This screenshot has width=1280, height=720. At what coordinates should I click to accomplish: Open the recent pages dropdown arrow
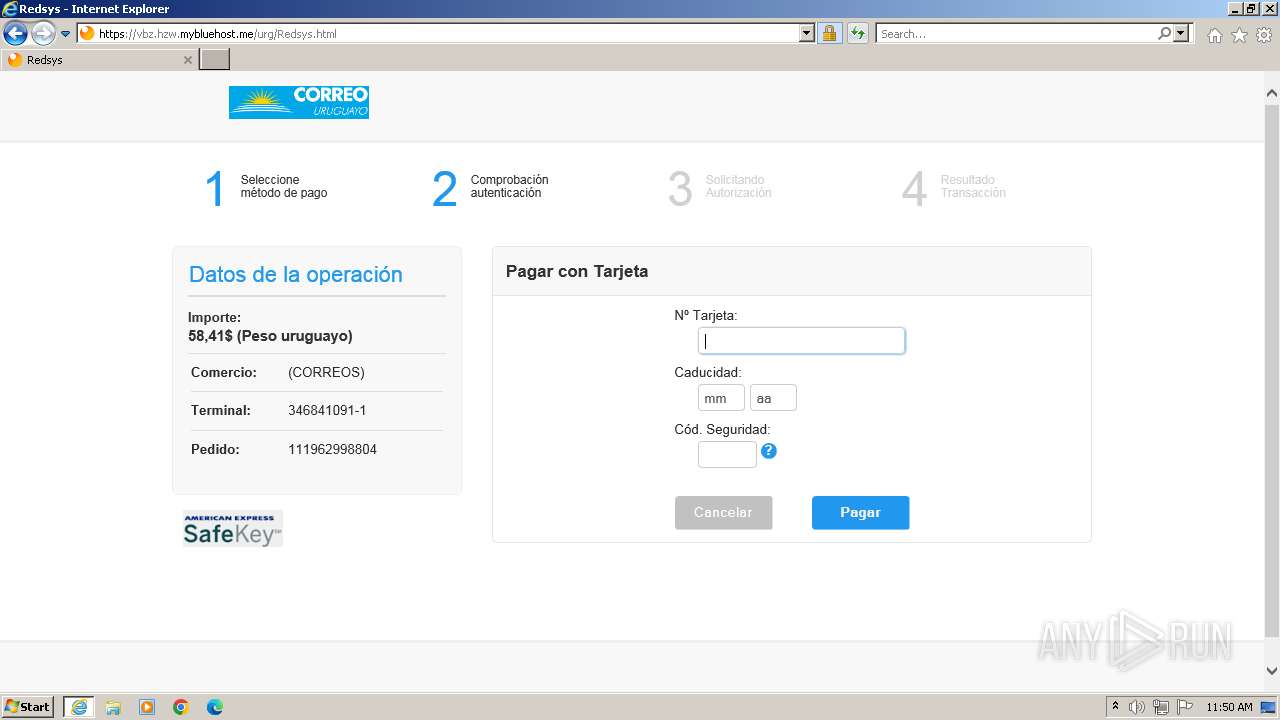66,34
